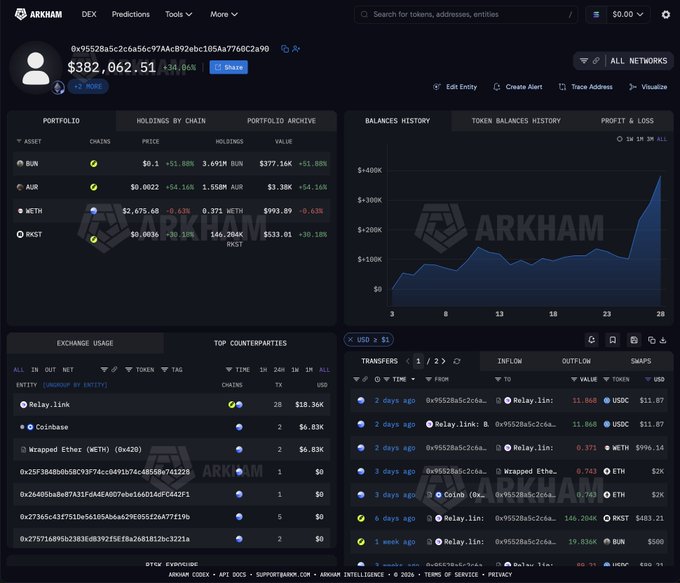Open the Relay.link counterparty row

click(x=172, y=404)
